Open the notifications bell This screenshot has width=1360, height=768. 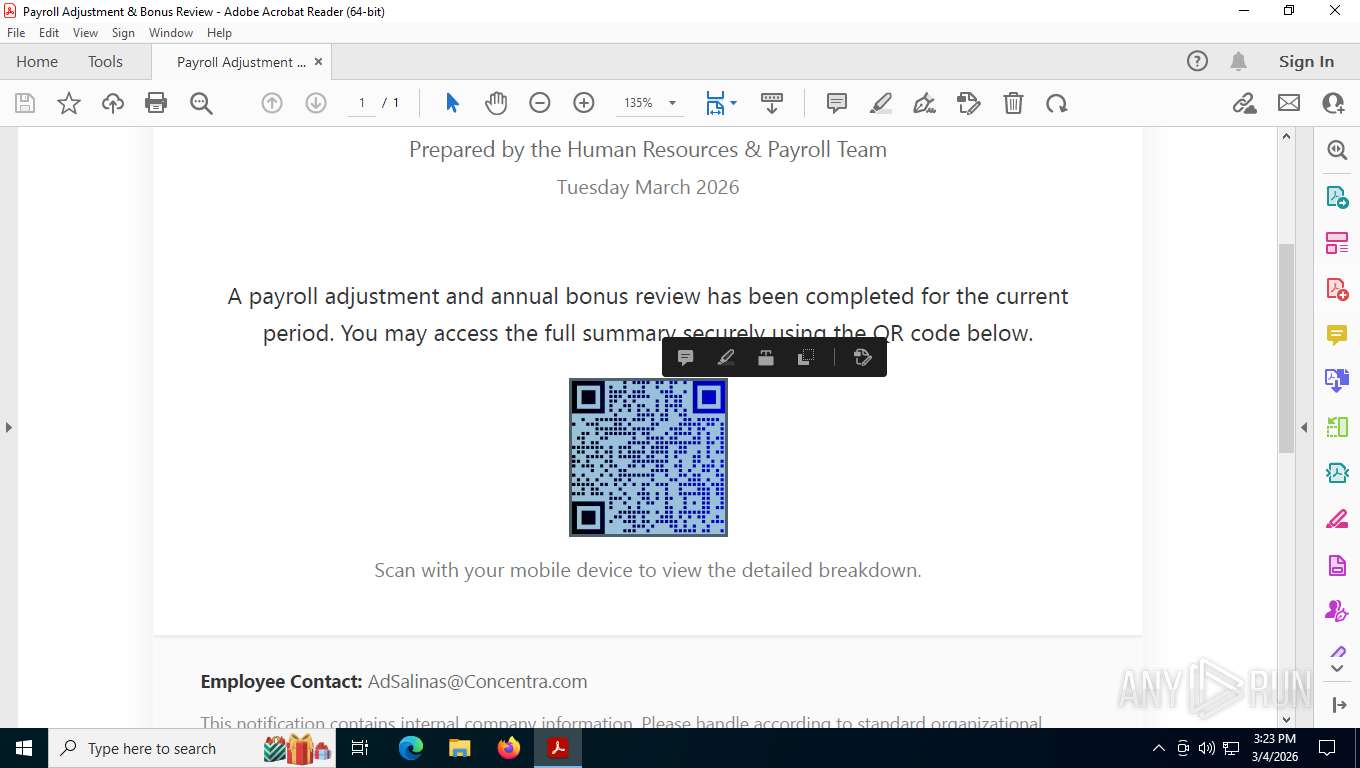pos(1238,61)
